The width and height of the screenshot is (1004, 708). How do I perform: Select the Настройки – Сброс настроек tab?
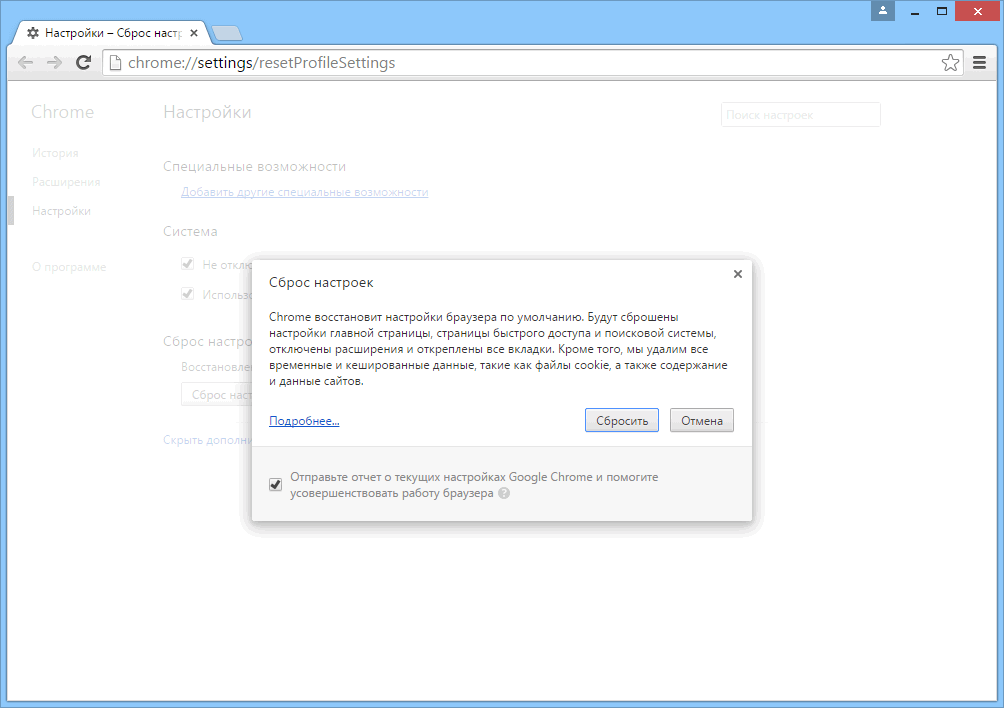(x=113, y=33)
